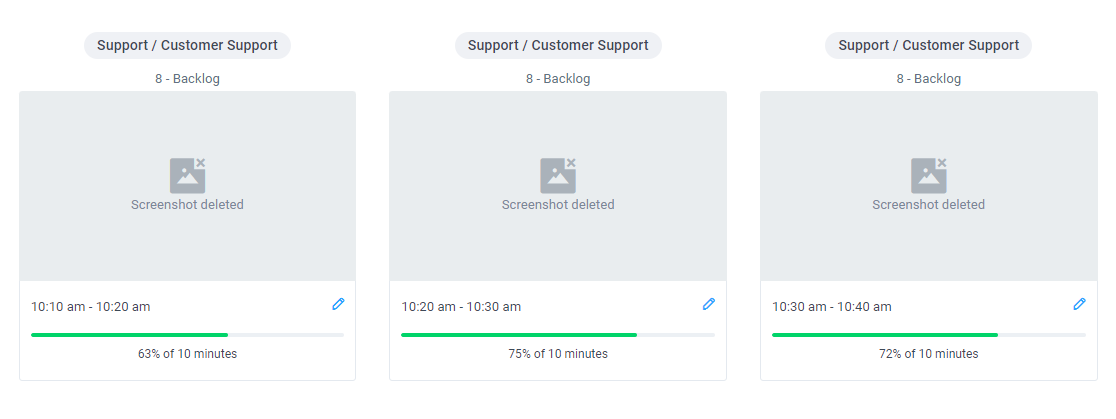Viewport: 1116px width, 419px height.
Task: Select missing image icon in 10:30 am card
Action: (x=929, y=176)
